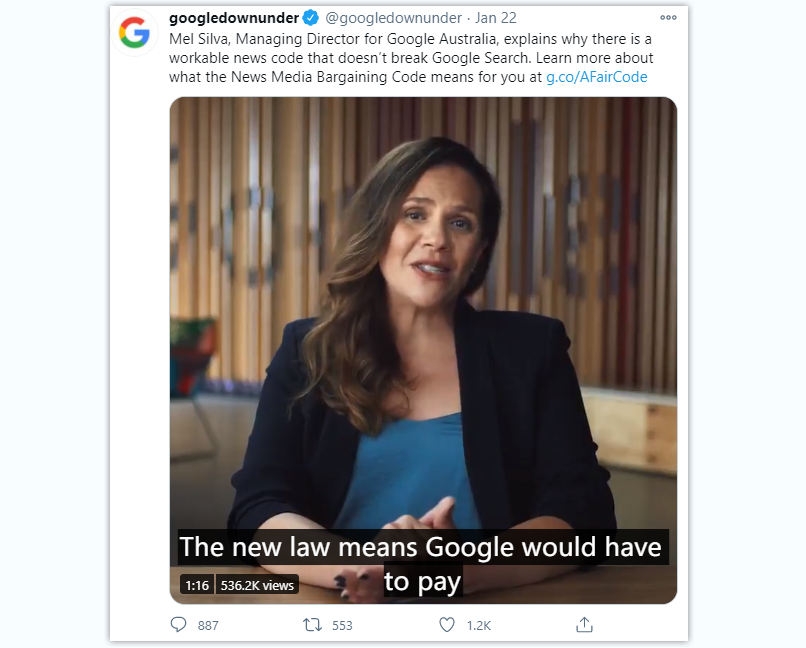Viewport: 806px width, 648px height.
Task: Click the 887 replies count
Action: [208, 625]
